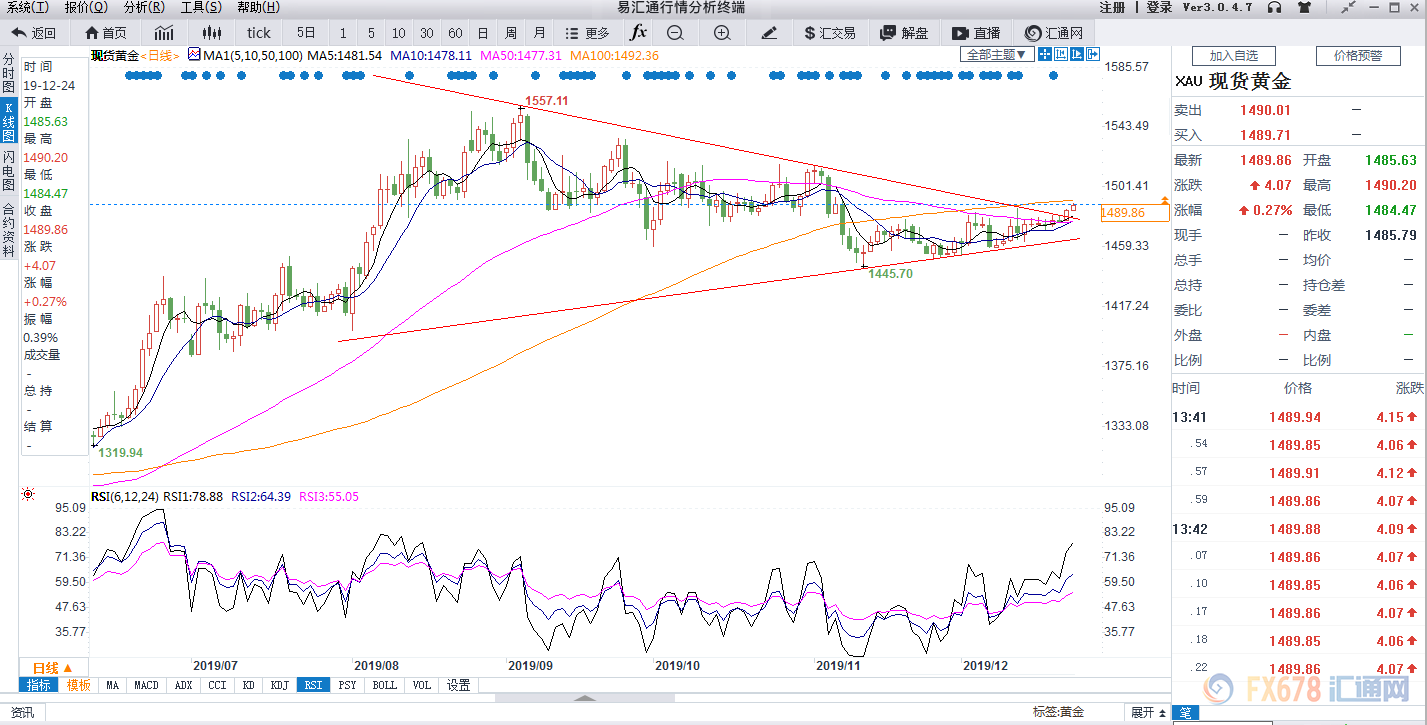Switch to candlestick chart icon
Image resolution: width=1427 pixels, height=725 pixels.
[x=210, y=33]
